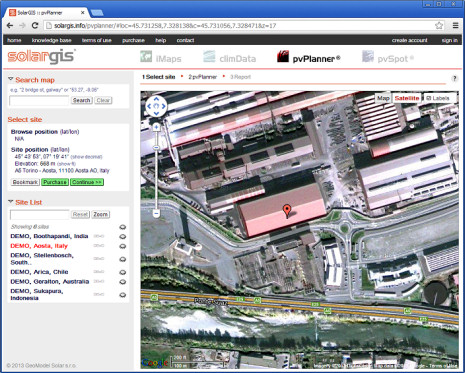
Task: Click the map zoom-out minus button
Action: tap(156, 213)
